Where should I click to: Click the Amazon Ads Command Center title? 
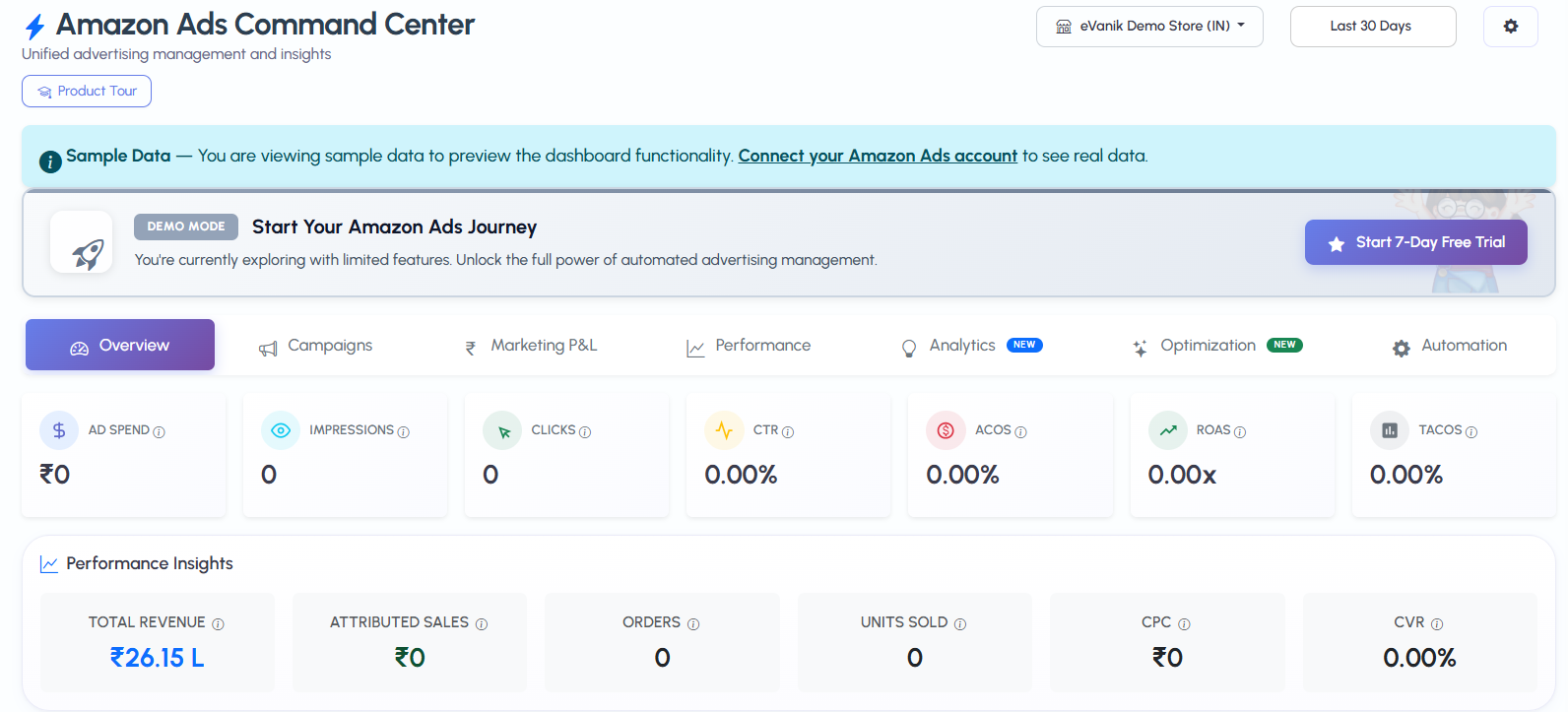pos(265,24)
